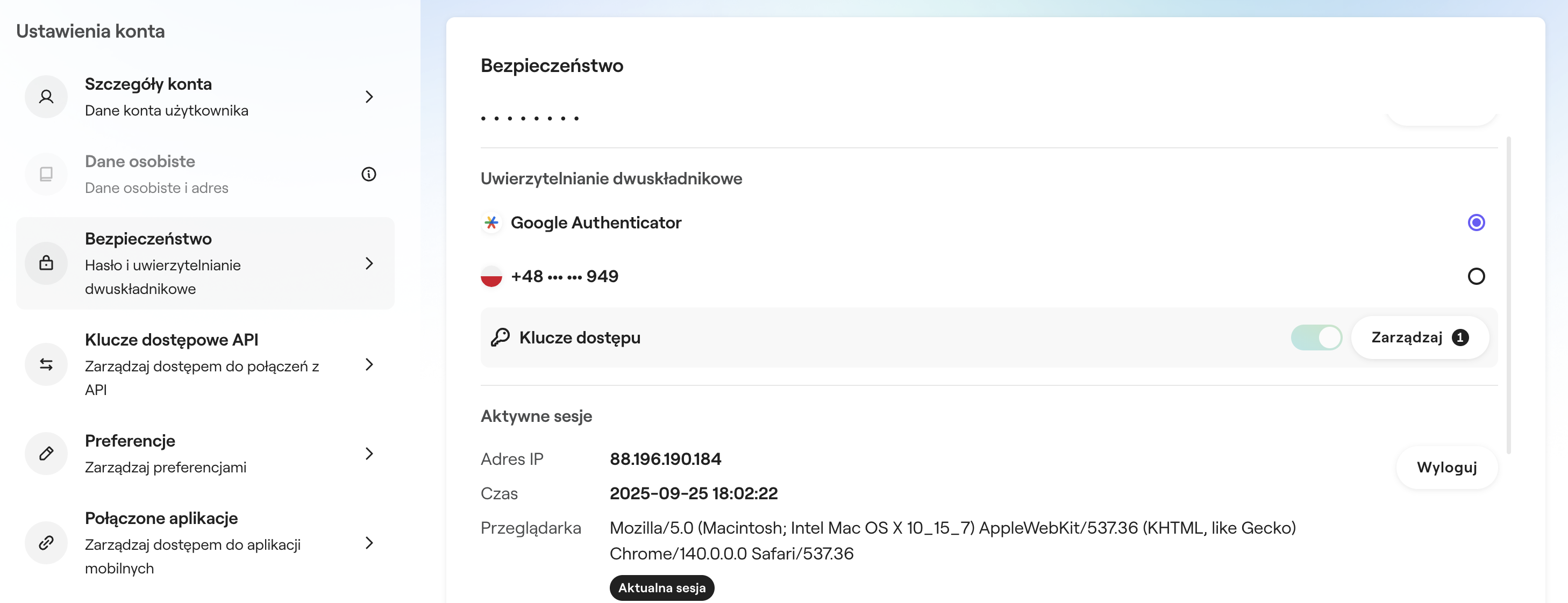The height and width of the screenshot is (603, 1568).
Task: Click the Wyloguj button for the session
Action: [1446, 468]
